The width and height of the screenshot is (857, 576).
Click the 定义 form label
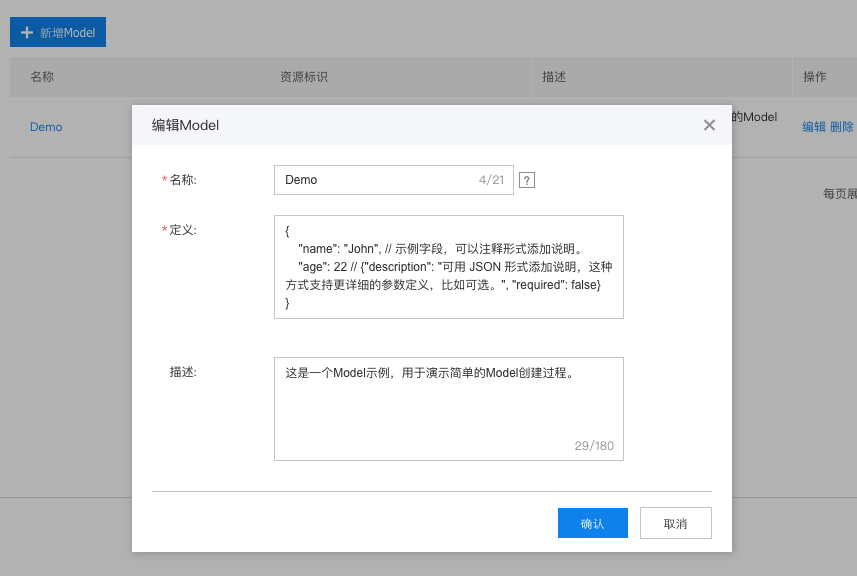click(x=183, y=230)
